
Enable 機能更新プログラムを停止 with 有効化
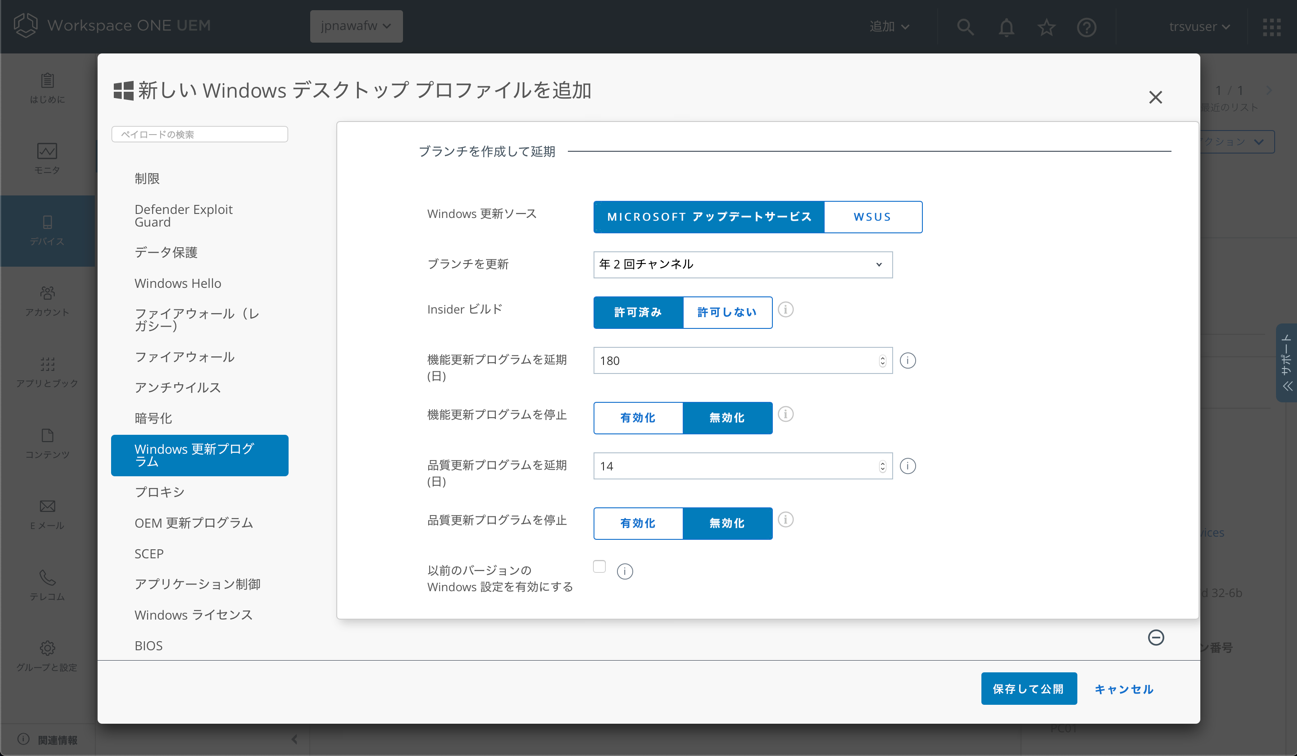click(638, 418)
